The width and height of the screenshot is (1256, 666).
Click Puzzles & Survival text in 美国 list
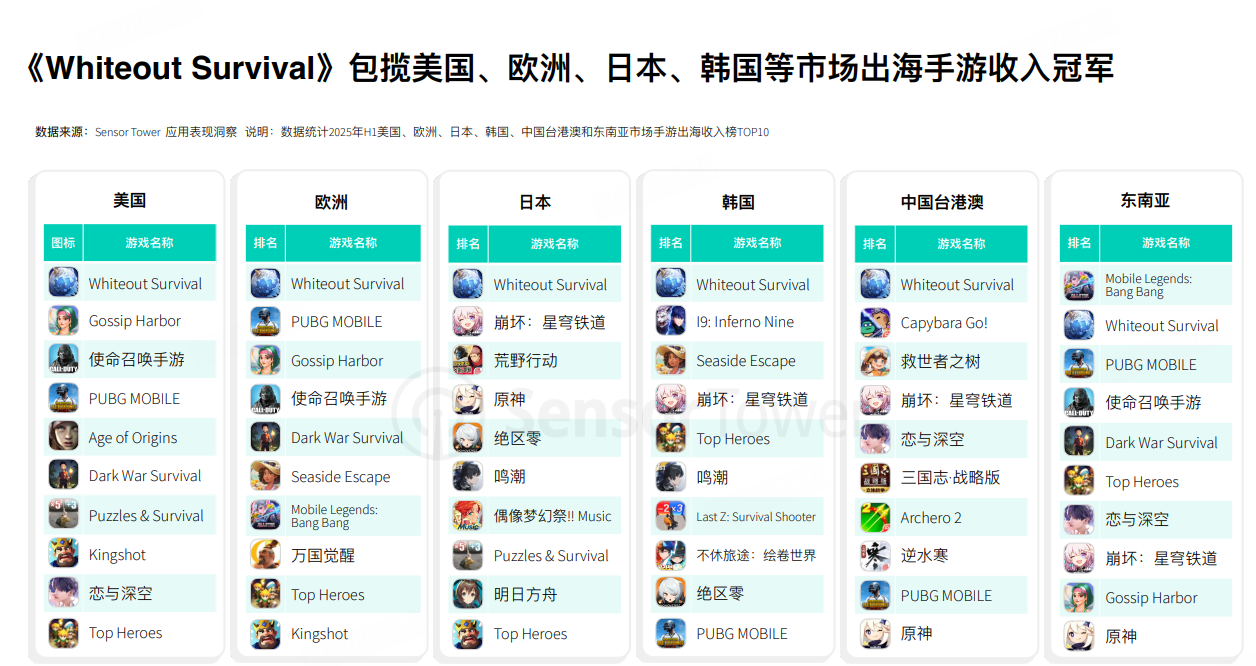click(x=146, y=516)
